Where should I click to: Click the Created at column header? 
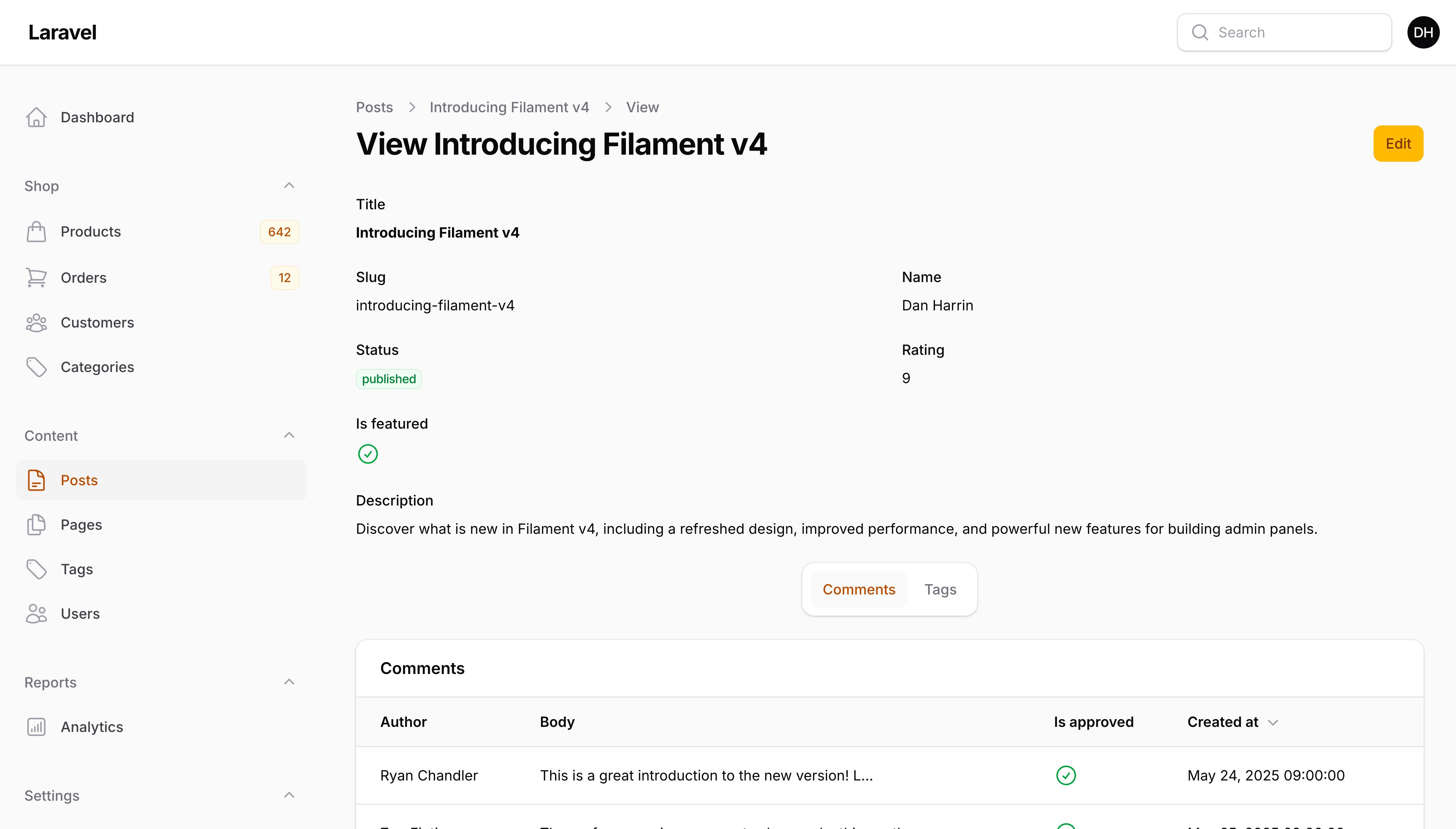(x=1222, y=722)
